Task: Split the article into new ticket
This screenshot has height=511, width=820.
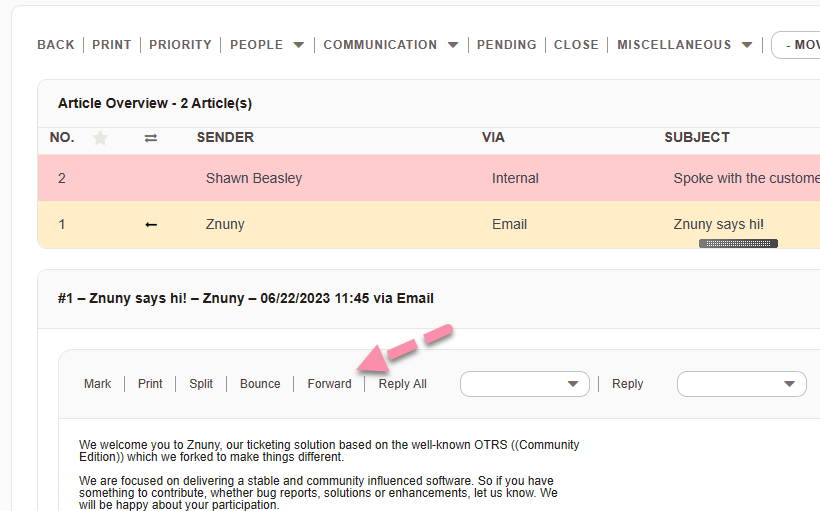Action: tap(201, 384)
